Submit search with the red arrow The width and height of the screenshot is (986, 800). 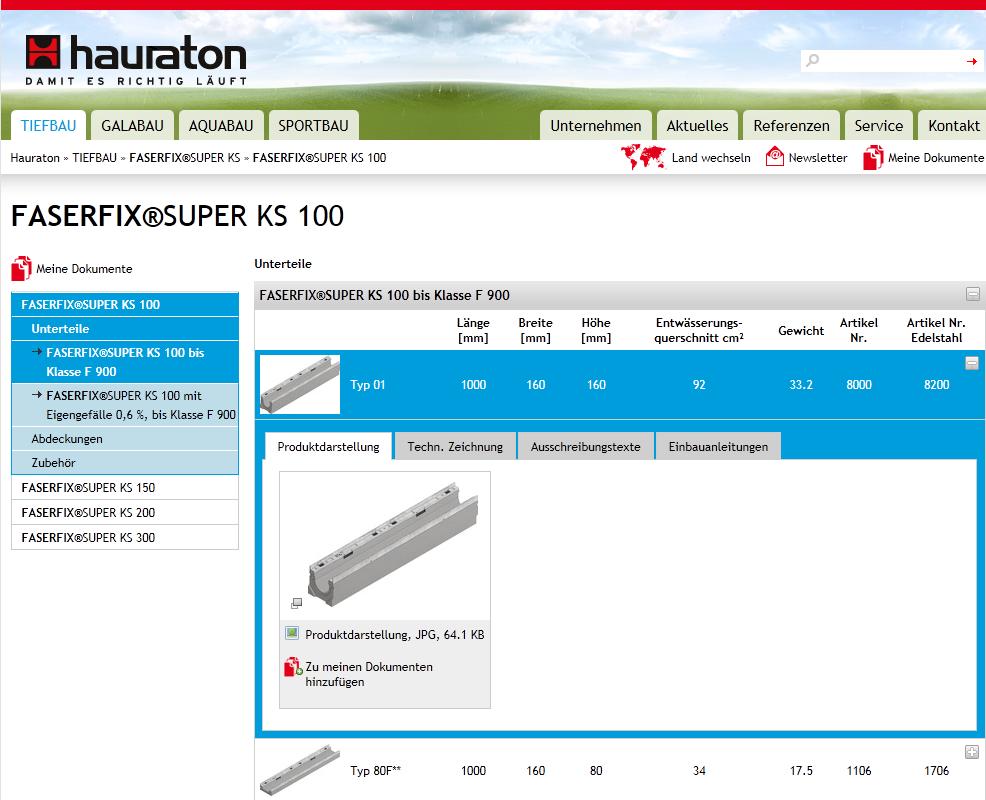pos(972,61)
